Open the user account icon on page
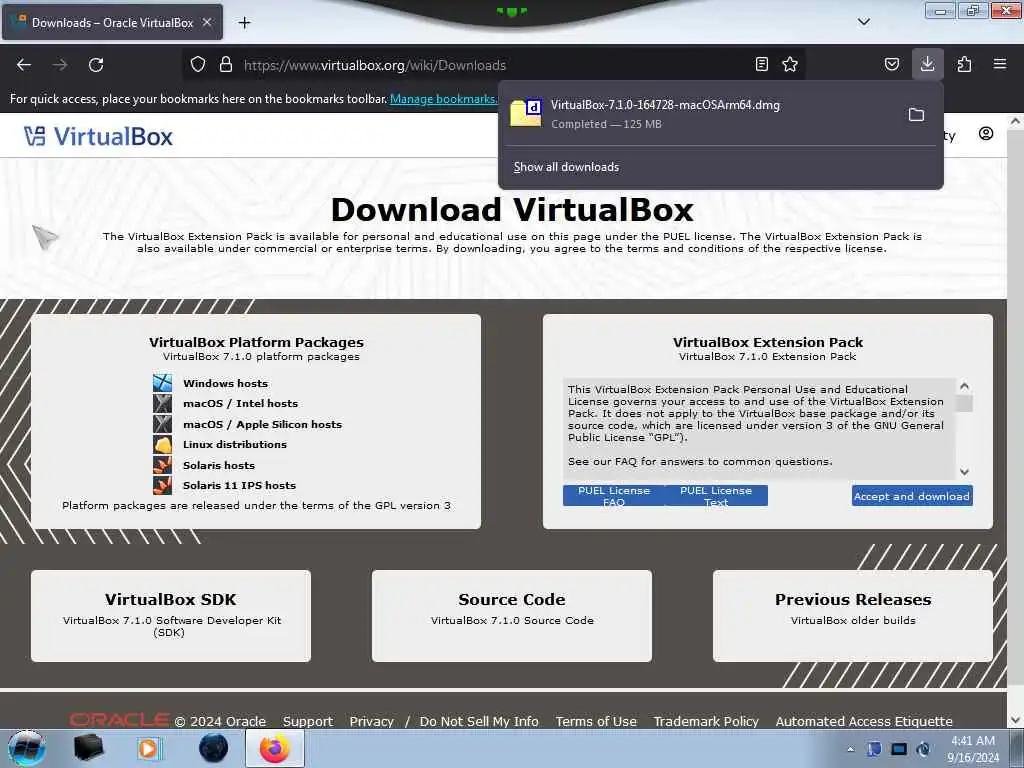This screenshot has width=1024, height=768. [x=986, y=134]
